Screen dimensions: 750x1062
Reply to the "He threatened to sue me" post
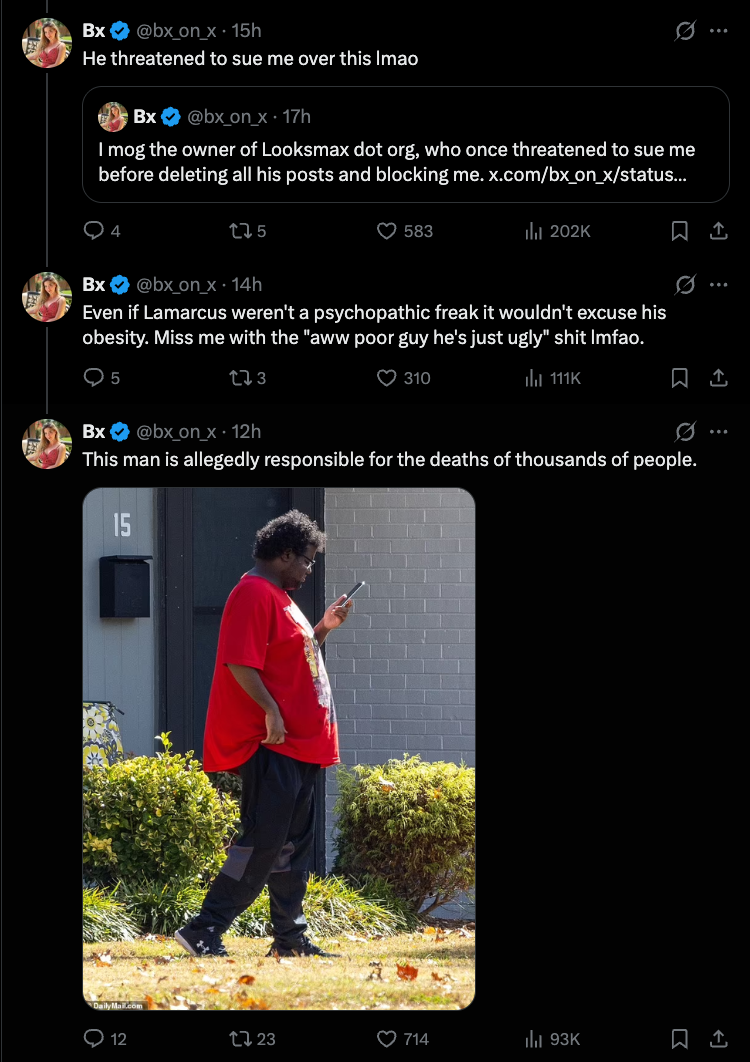tap(94, 231)
